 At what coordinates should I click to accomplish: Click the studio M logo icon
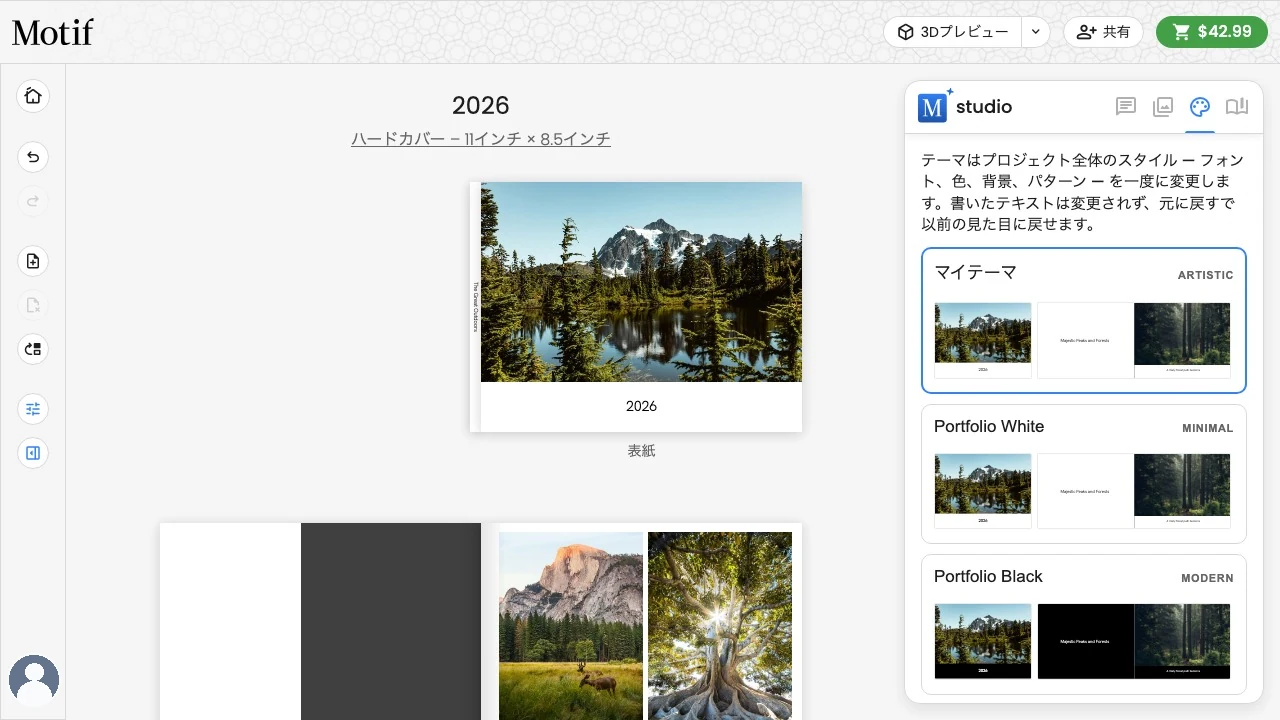[x=933, y=106]
